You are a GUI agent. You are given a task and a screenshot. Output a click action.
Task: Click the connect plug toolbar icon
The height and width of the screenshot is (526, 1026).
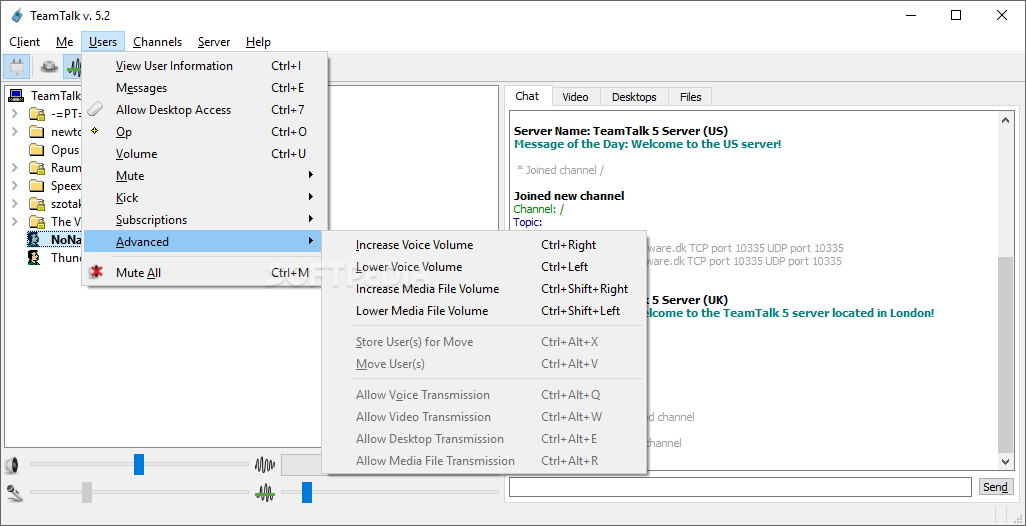16,67
